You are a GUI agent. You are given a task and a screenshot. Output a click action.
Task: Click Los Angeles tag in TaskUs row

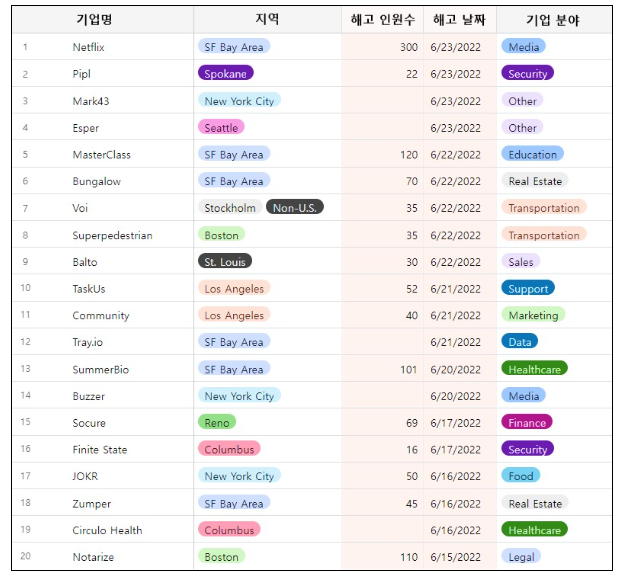(x=234, y=288)
